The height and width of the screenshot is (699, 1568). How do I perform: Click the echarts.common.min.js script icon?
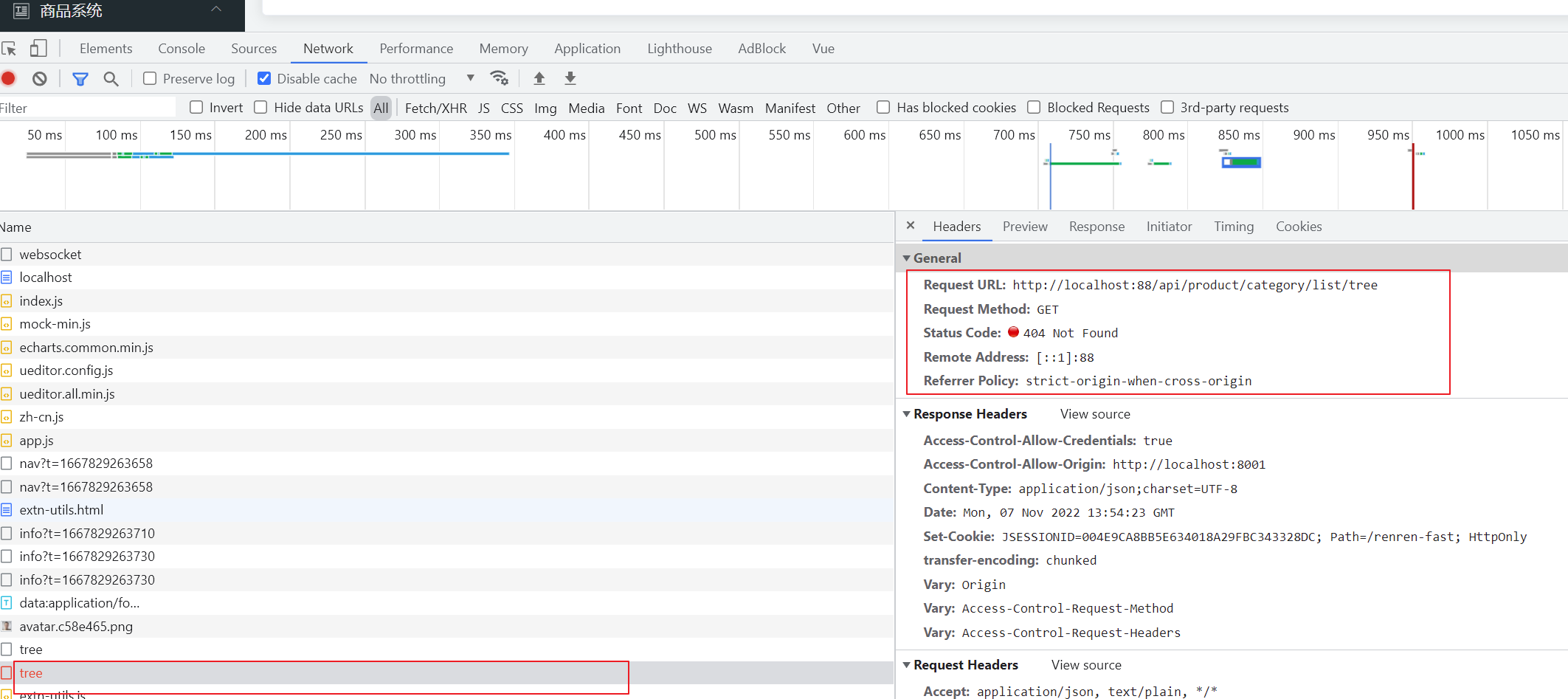coord(7,348)
